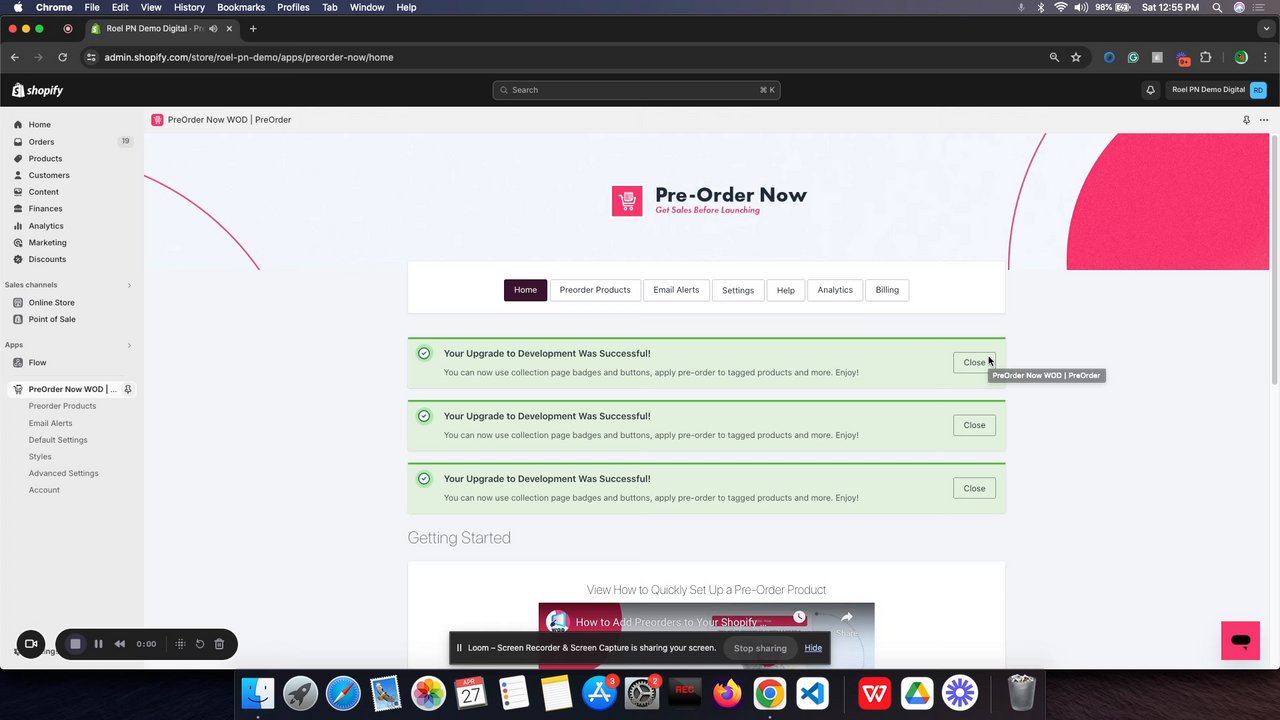Open Default Settings in sidebar
1280x720 pixels.
point(58,440)
